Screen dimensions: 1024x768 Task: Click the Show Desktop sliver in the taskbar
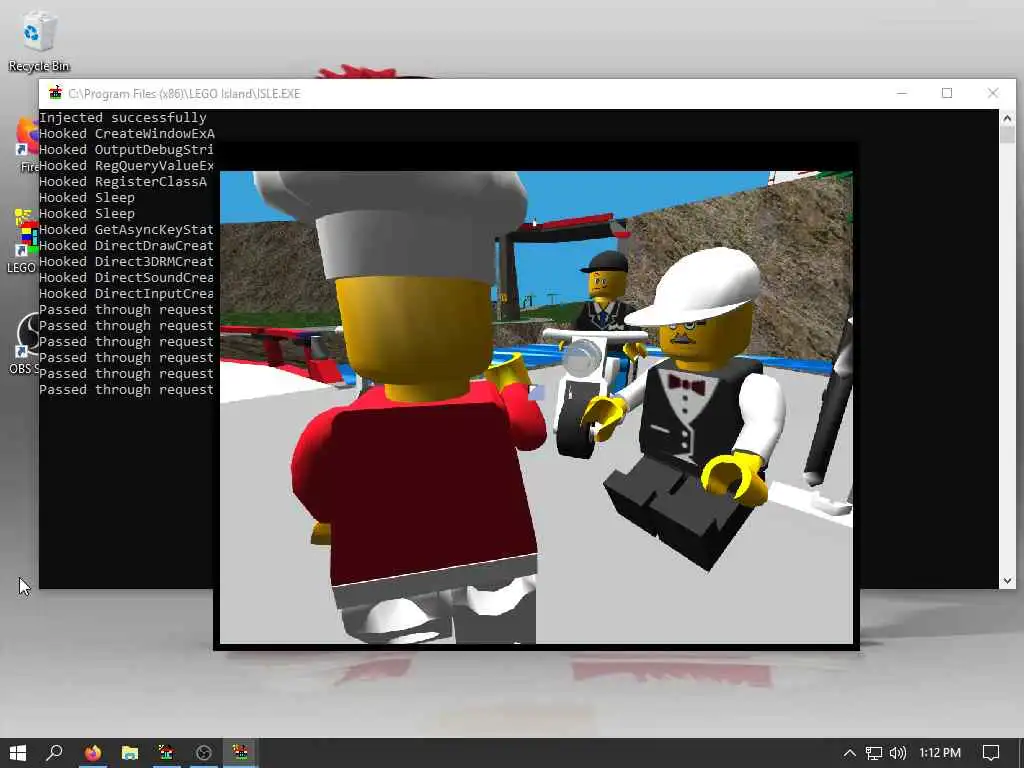(x=1021, y=753)
